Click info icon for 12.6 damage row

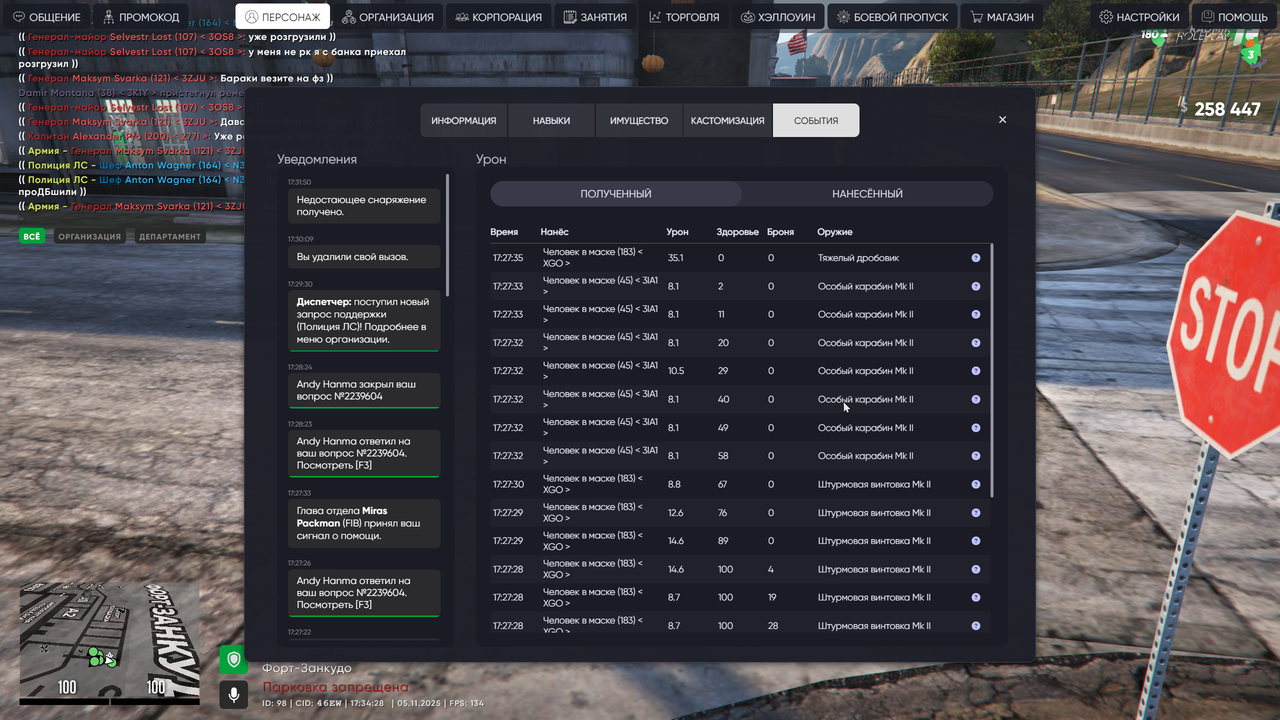point(976,513)
